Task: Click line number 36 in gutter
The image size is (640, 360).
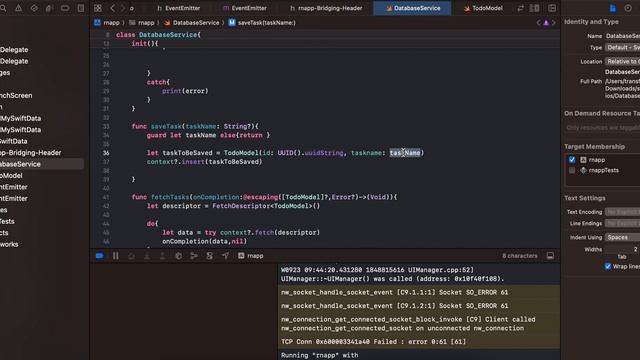Action: point(106,153)
